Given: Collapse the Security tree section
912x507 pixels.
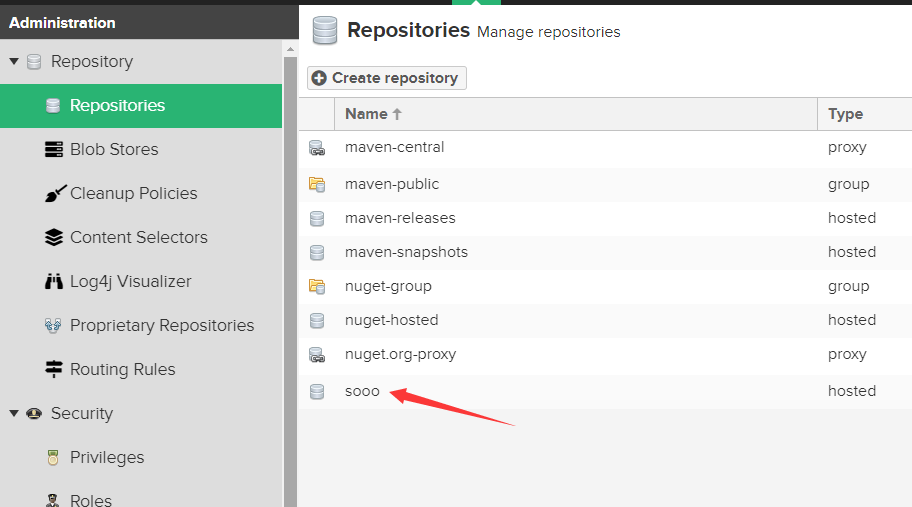Looking at the screenshot, I should (14, 413).
